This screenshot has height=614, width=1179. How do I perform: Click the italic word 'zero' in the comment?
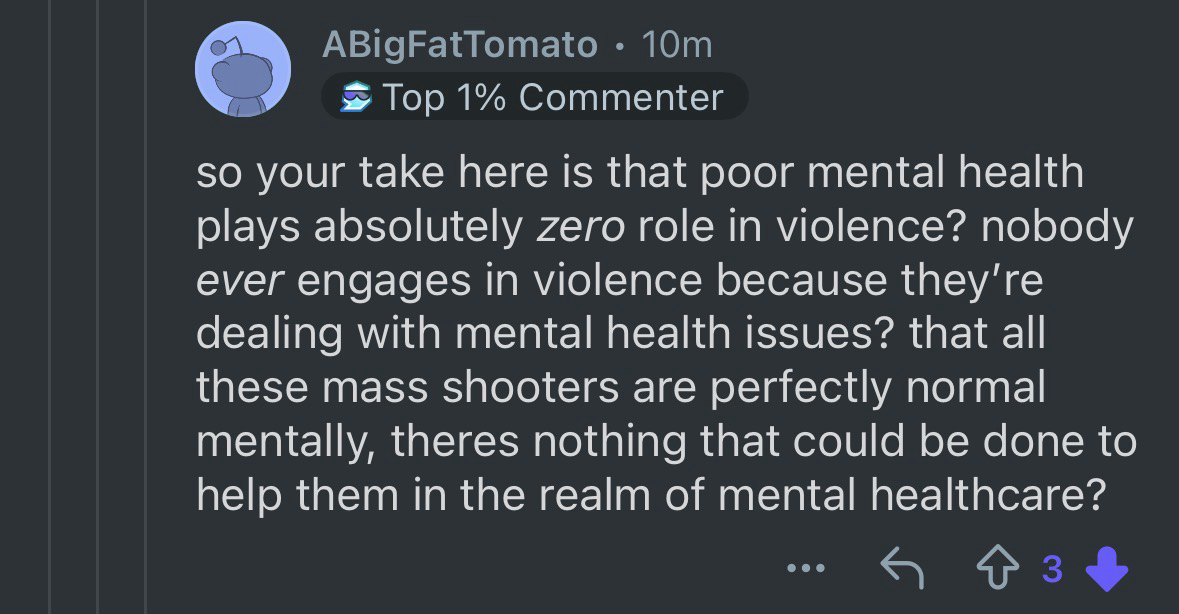coord(580,226)
